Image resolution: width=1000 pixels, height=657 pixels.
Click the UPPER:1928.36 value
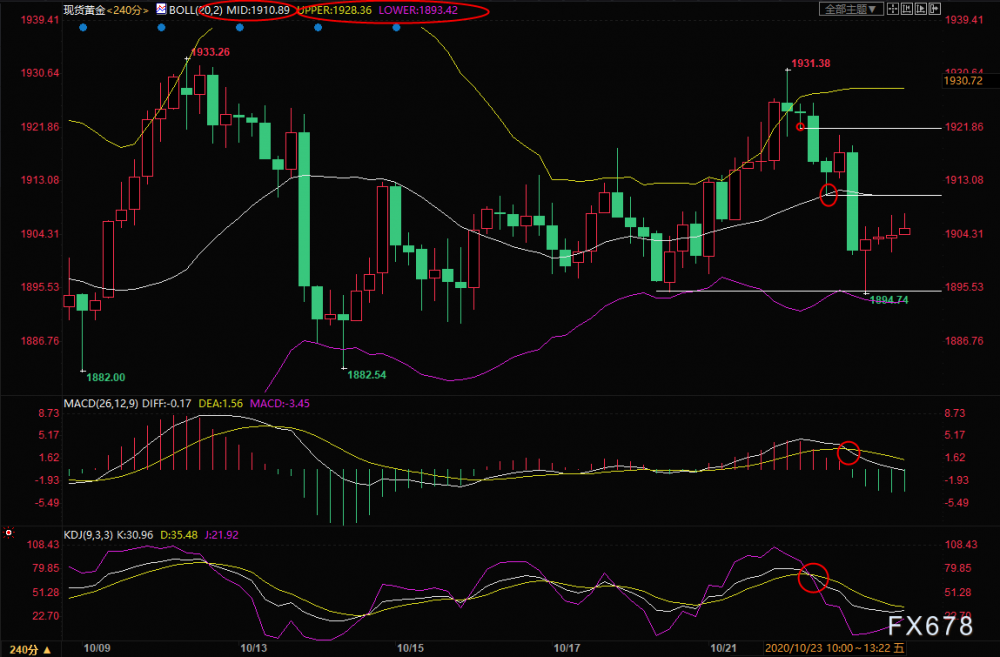334,10
